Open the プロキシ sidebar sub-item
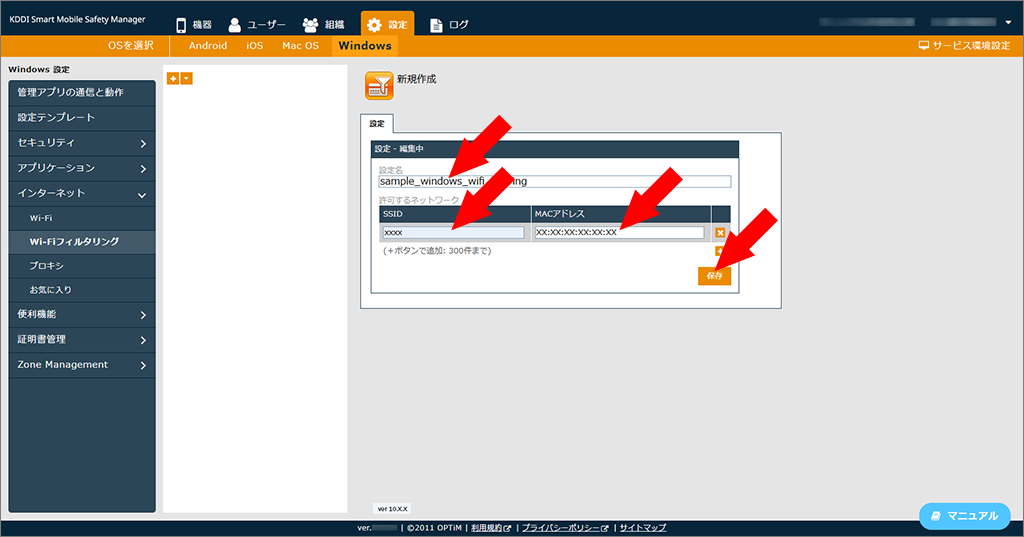The width and height of the screenshot is (1024, 537). 82,266
